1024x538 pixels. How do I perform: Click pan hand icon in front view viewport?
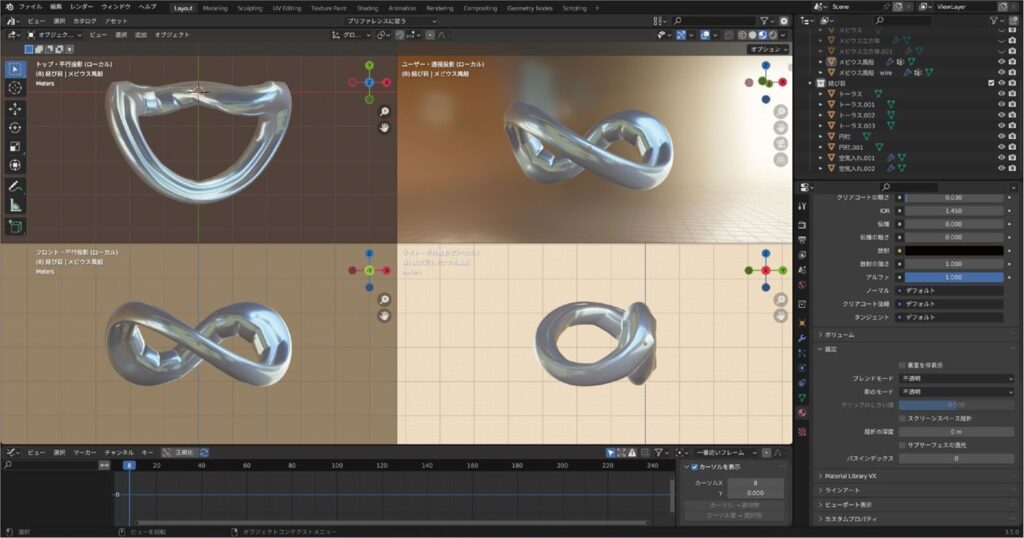(385, 315)
